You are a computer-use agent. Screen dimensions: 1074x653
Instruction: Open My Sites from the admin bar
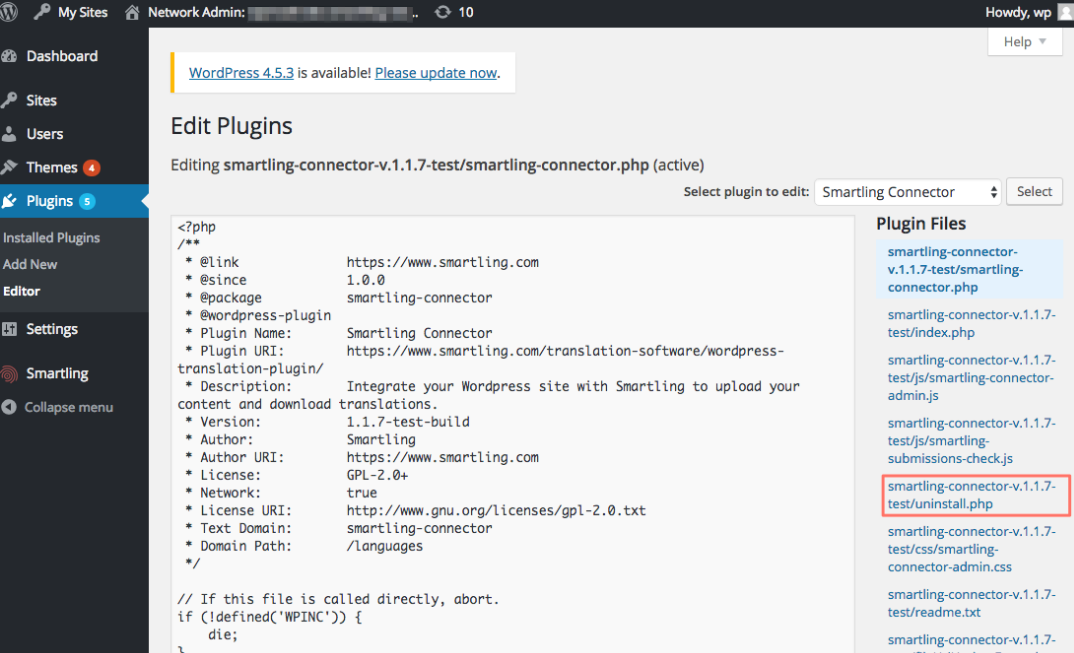pyautogui.click(x=70, y=12)
